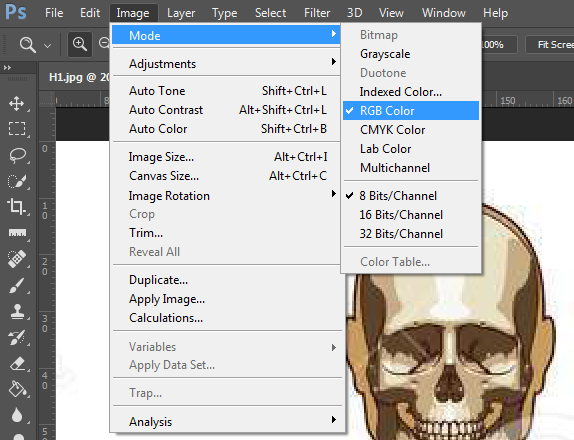Select the Paint Bucket tool
The image size is (574, 440).
pyautogui.click(x=17, y=389)
